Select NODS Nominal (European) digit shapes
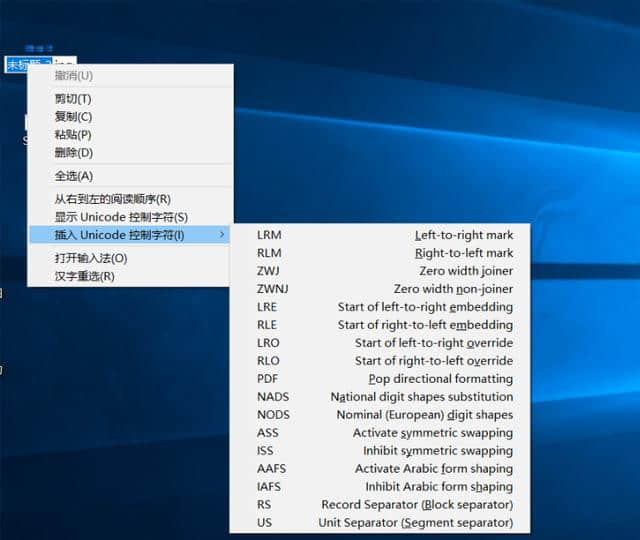Viewport: 640px width, 540px height. coord(380,415)
